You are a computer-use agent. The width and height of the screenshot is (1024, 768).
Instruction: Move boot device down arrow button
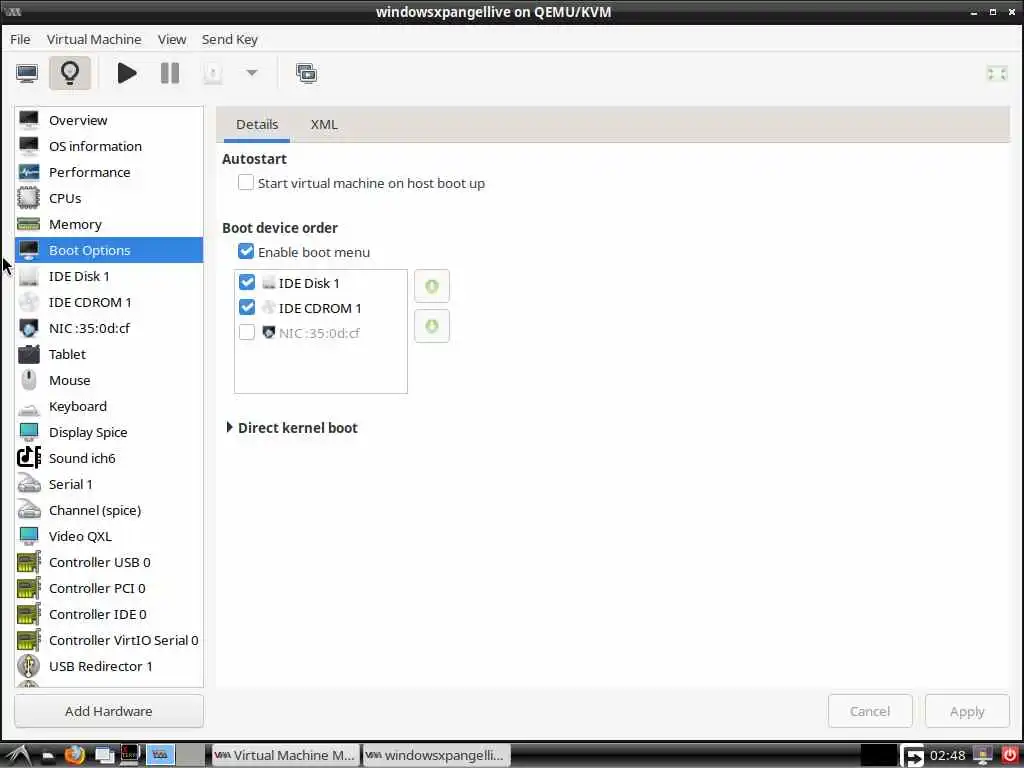click(x=432, y=326)
